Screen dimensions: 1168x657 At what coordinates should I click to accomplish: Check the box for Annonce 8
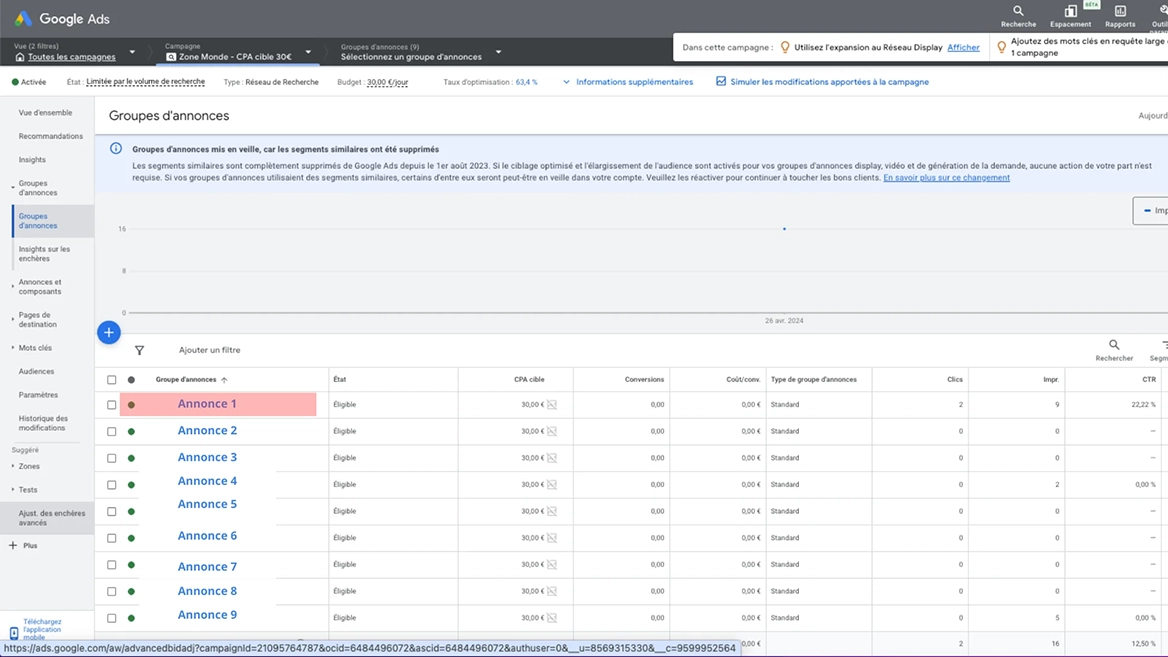[x=112, y=591]
